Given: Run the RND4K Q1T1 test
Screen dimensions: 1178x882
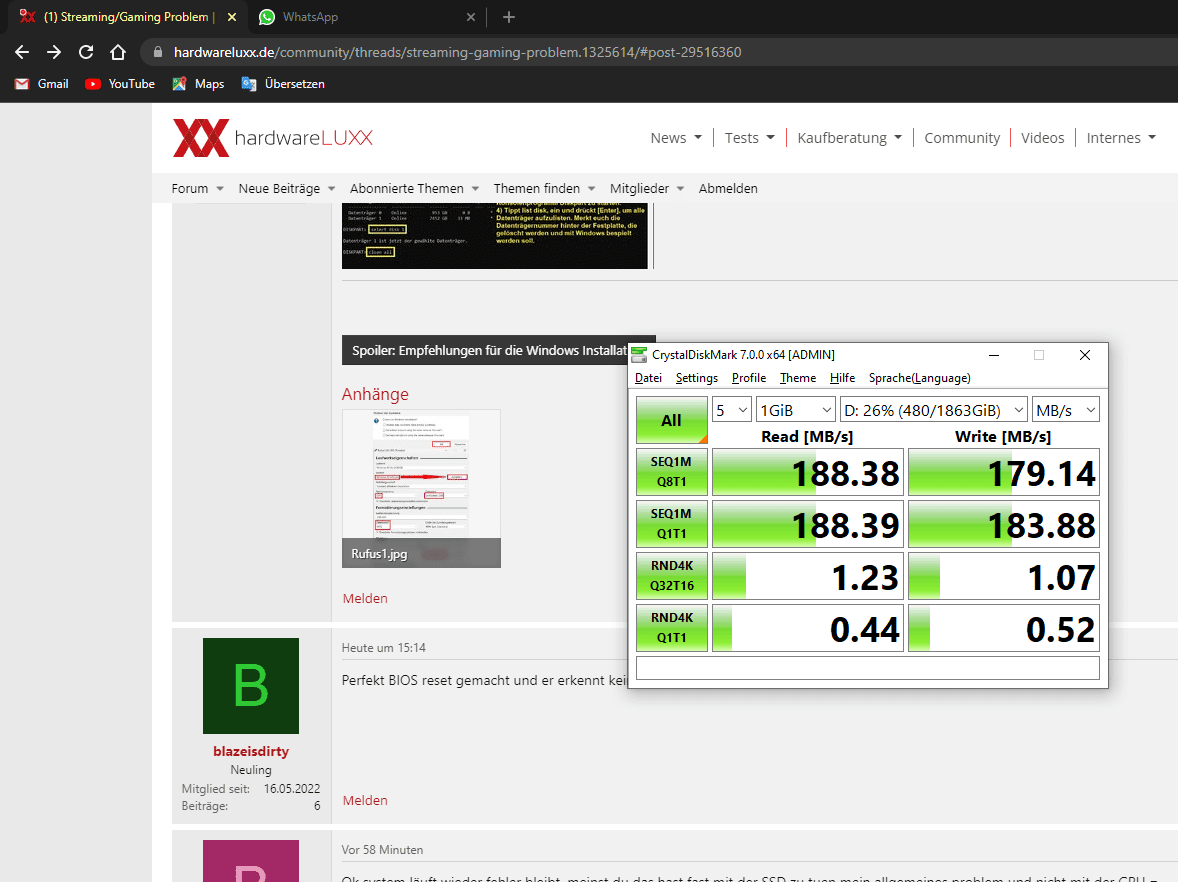Looking at the screenshot, I should (x=672, y=627).
